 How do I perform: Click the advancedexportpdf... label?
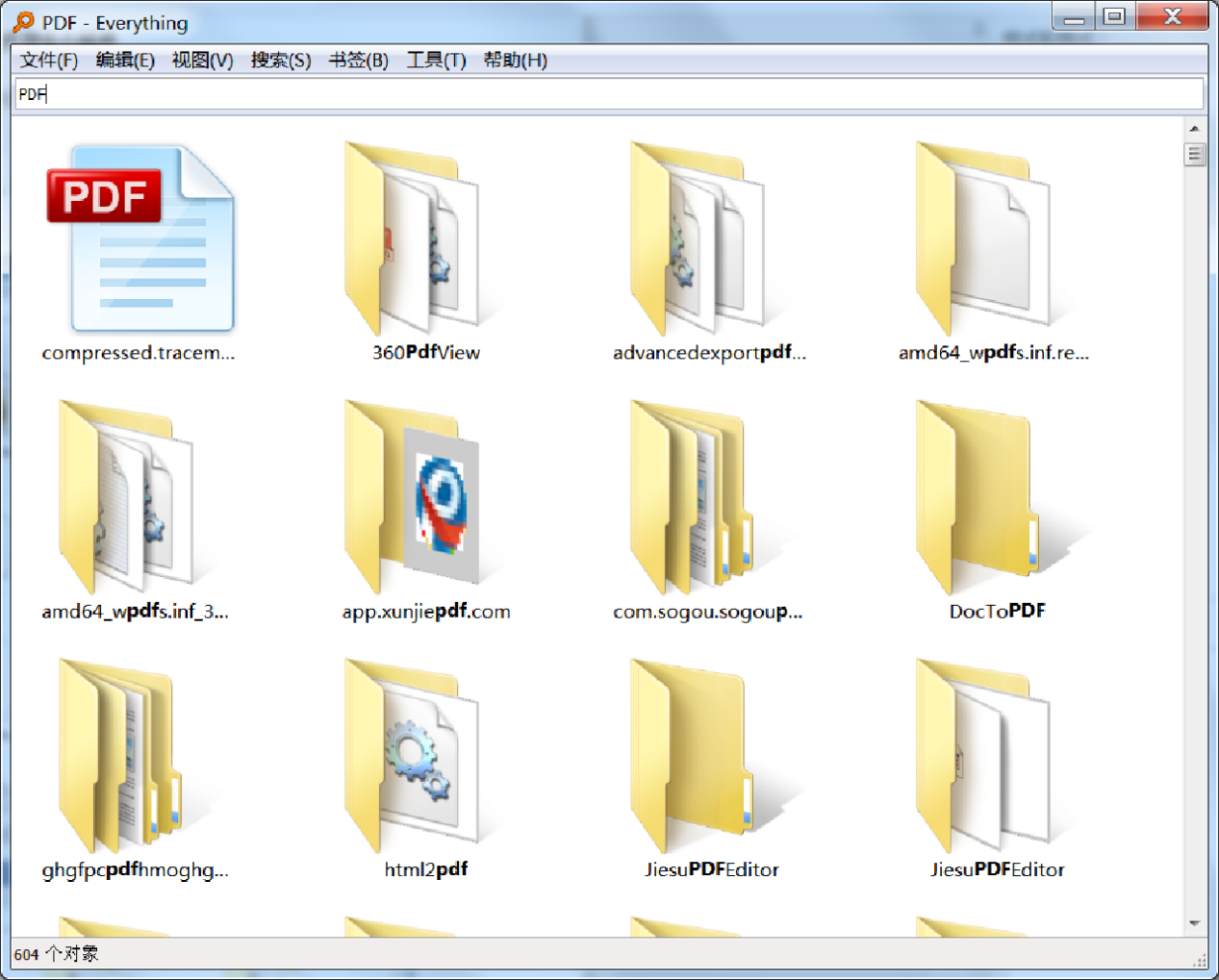(710, 353)
